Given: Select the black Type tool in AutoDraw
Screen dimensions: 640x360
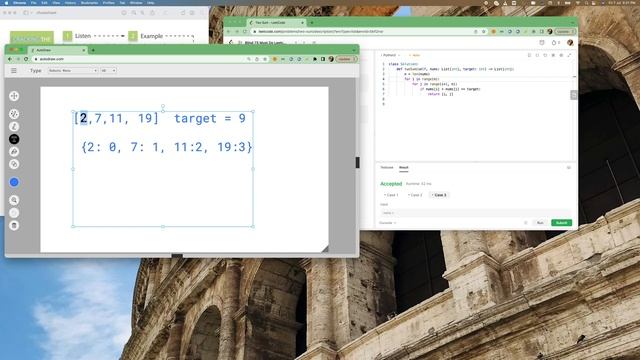Looking at the screenshot, I should [x=14, y=139].
